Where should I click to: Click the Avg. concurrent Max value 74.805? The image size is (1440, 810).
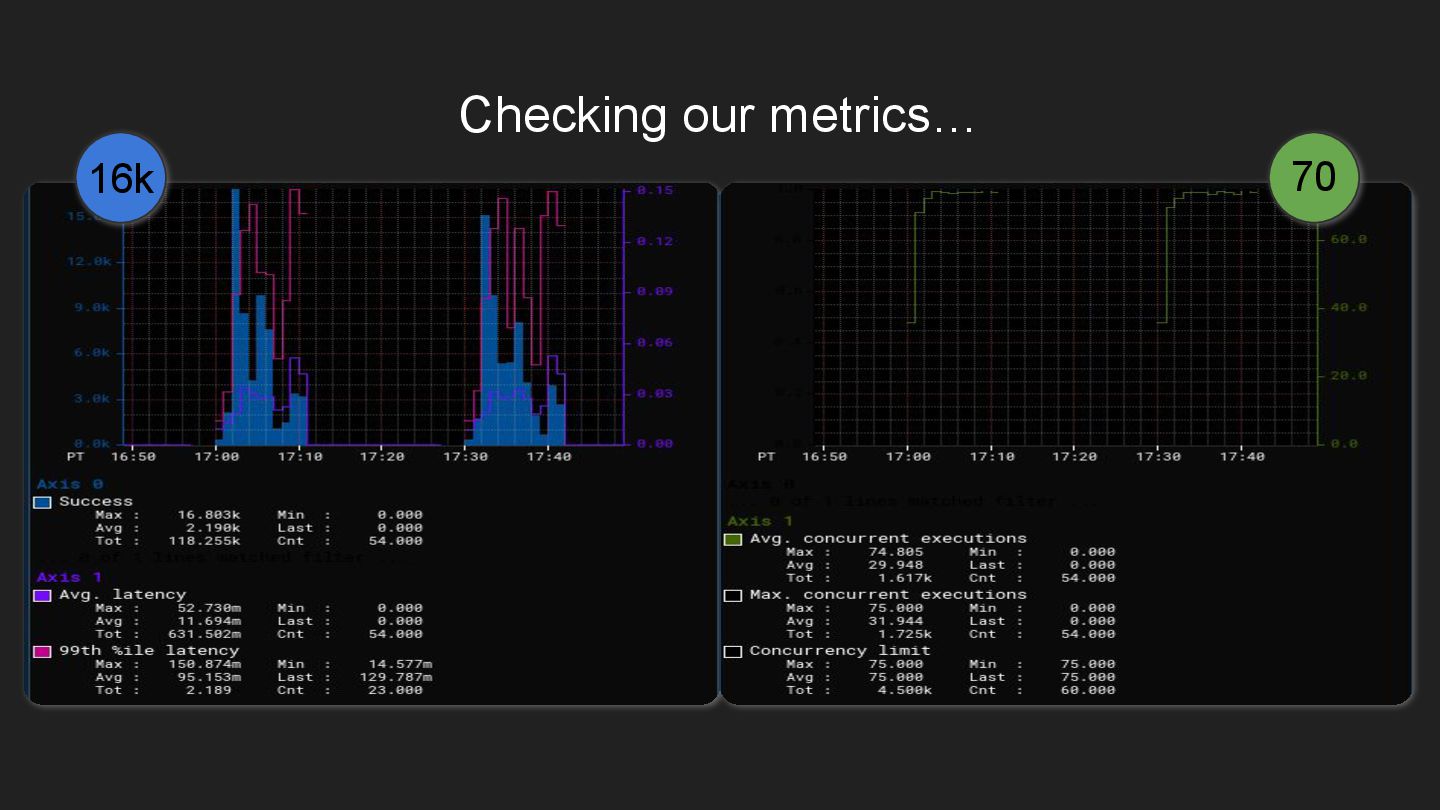pyautogui.click(x=896, y=552)
